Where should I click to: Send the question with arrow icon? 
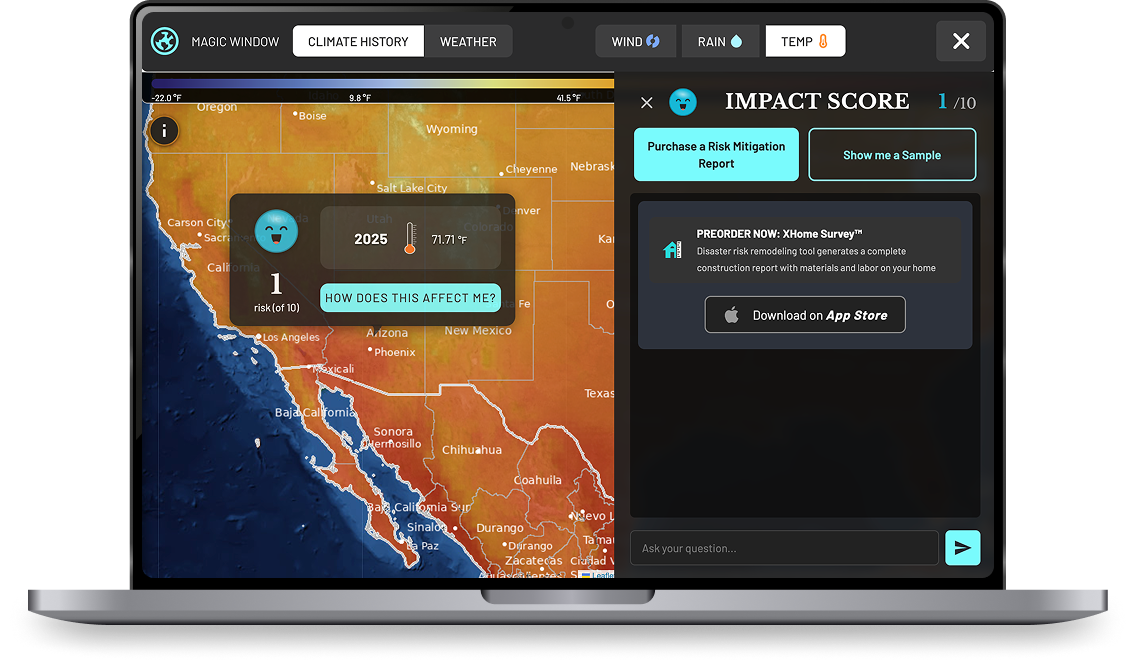tap(962, 547)
